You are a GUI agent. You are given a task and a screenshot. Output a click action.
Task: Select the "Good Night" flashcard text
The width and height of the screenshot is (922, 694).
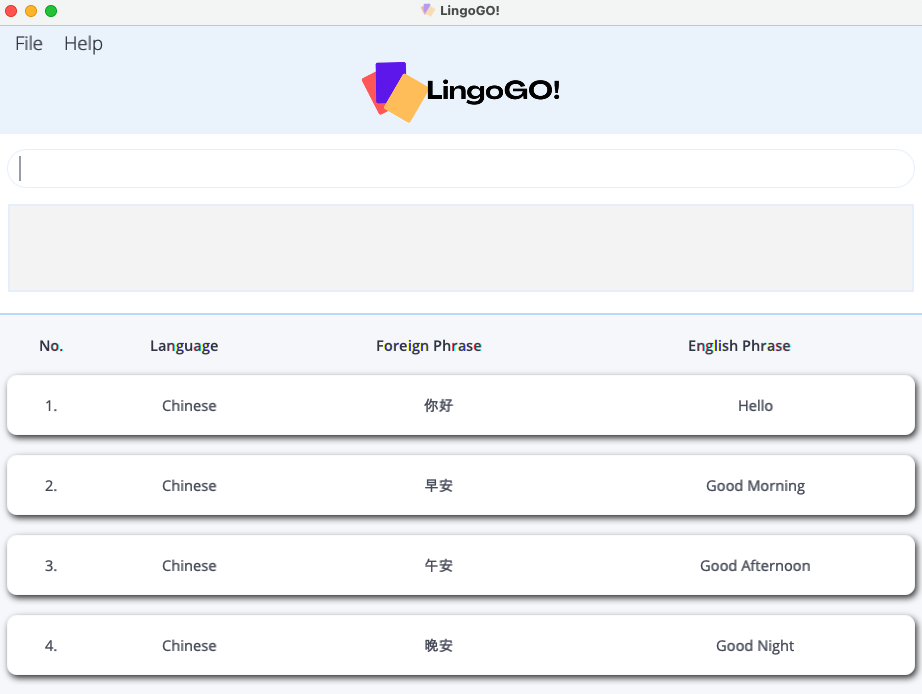755,646
